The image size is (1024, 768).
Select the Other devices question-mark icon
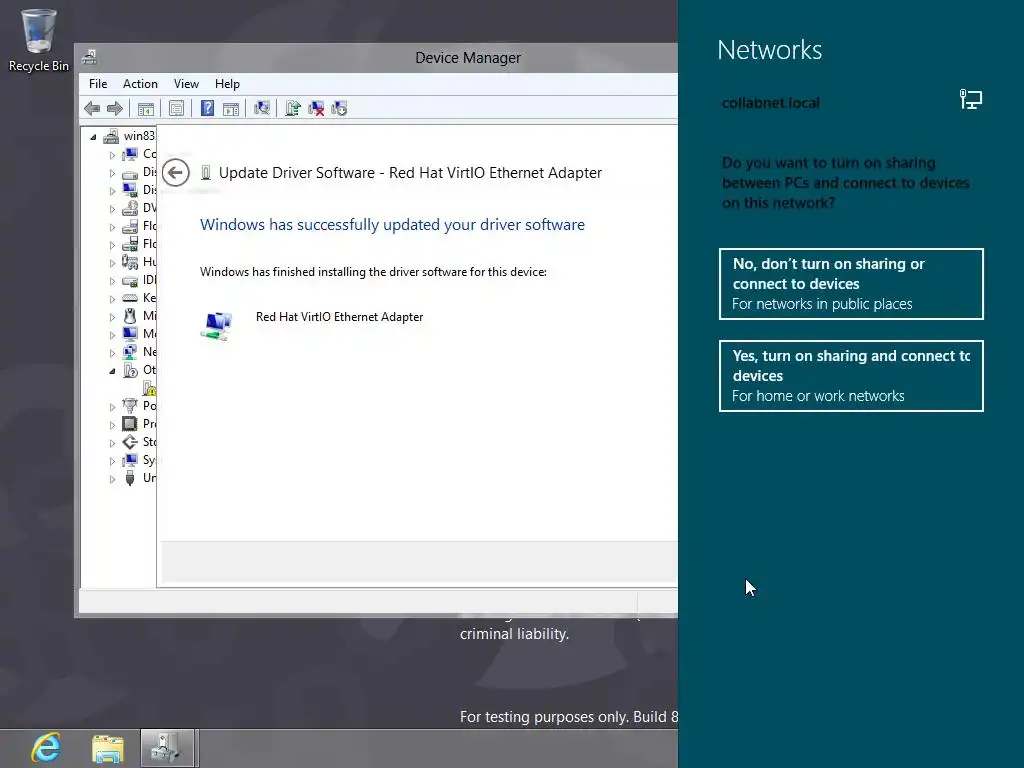click(x=130, y=370)
